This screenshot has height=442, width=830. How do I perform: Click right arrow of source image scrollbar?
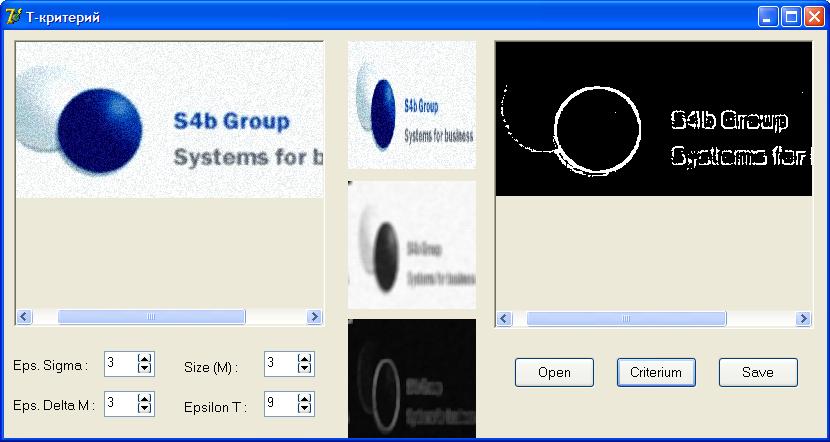pyautogui.click(x=314, y=317)
